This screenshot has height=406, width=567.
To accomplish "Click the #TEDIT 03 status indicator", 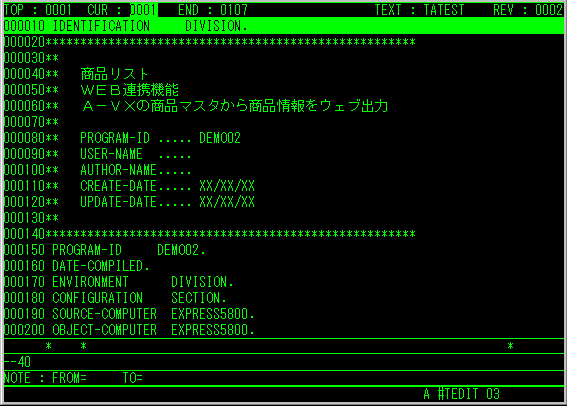I will click(469, 394).
